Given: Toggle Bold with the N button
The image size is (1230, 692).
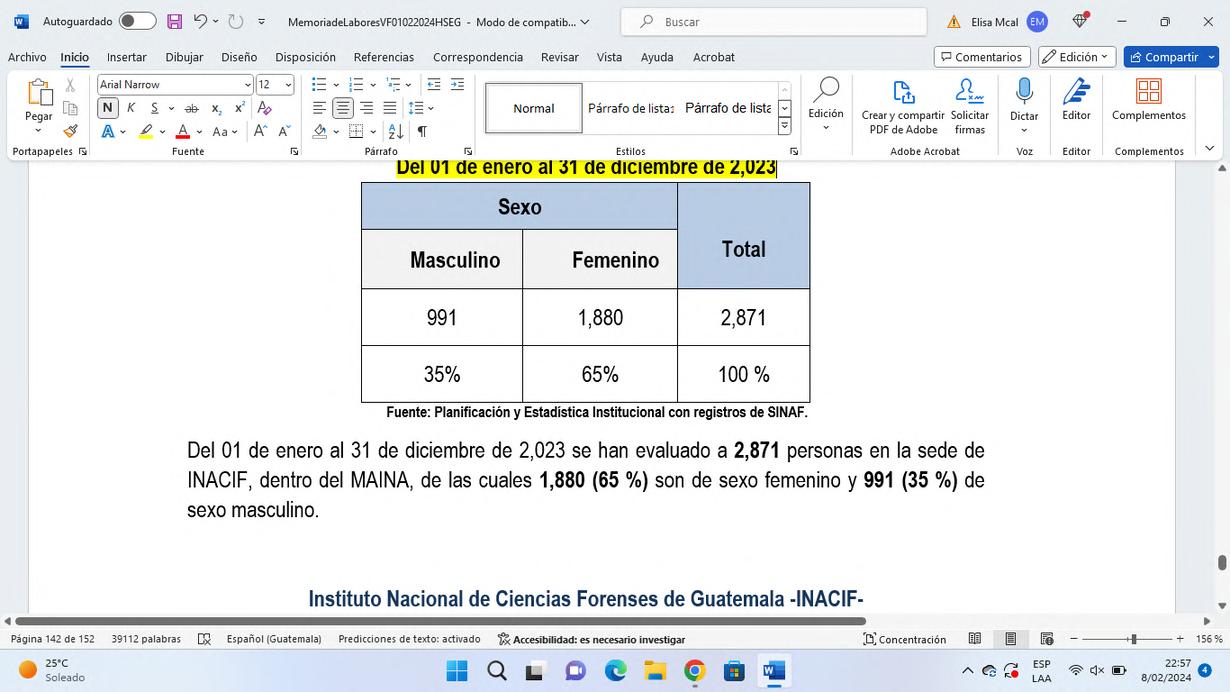Looking at the screenshot, I should 108,108.
